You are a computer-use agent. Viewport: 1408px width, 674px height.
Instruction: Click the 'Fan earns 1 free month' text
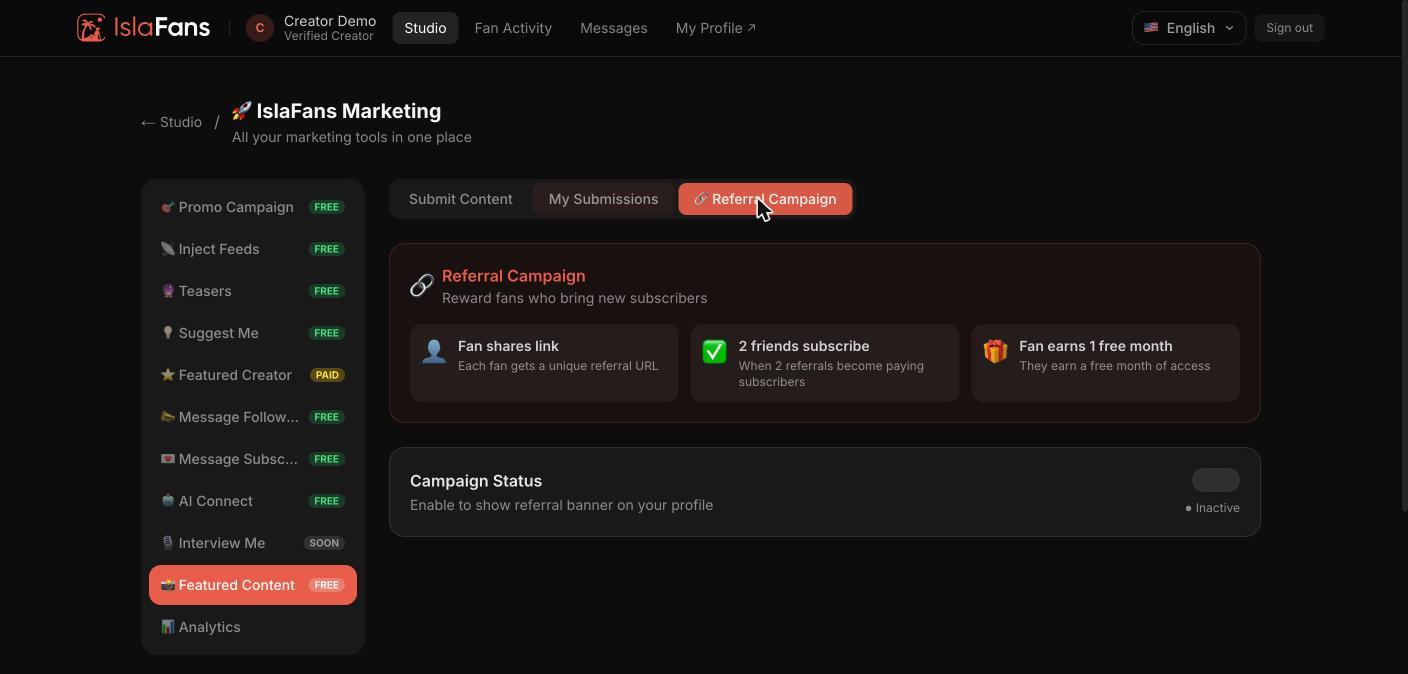1096,346
